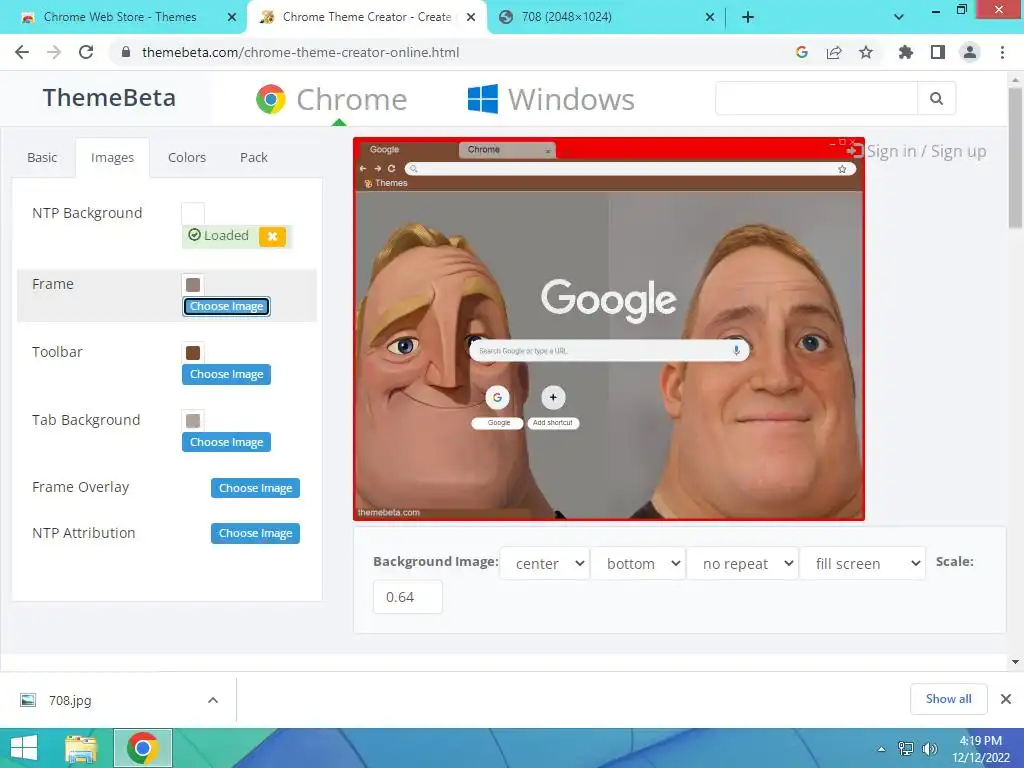
Task: Click Sign in / Sign up link
Action: pos(917,152)
